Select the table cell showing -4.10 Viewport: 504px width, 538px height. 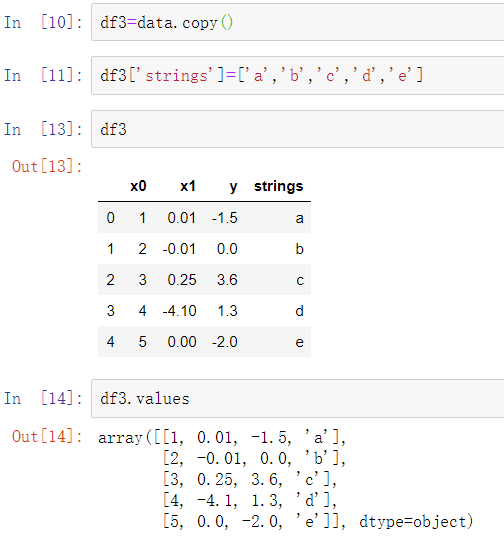click(179, 311)
